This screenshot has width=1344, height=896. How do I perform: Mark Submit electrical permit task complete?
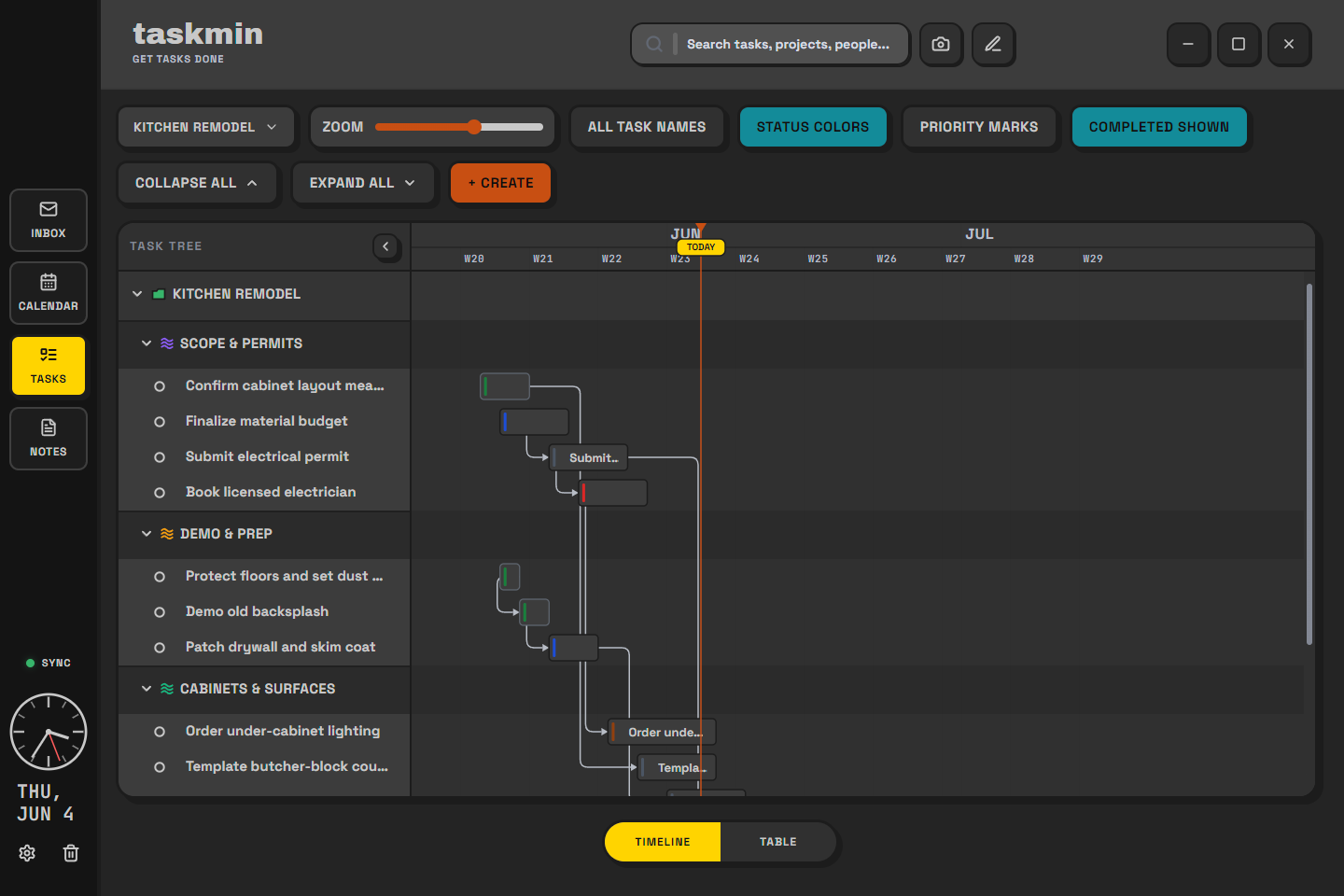coord(160,457)
